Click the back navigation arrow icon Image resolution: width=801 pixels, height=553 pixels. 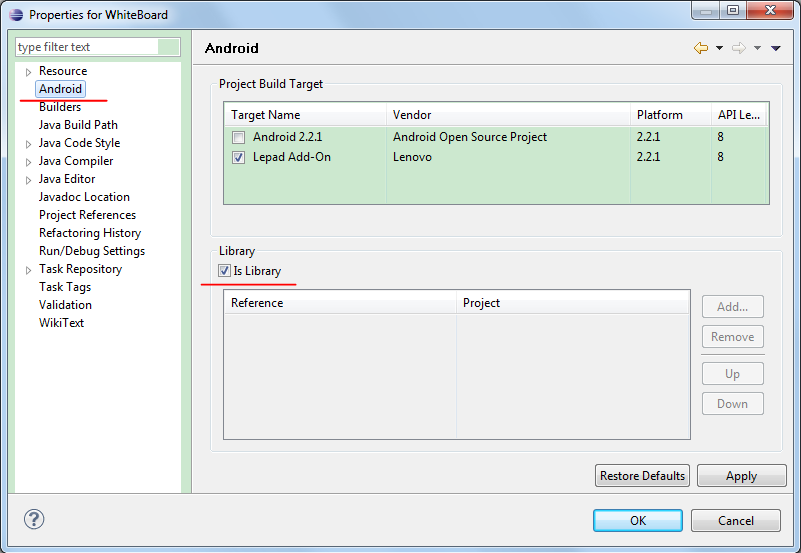pyautogui.click(x=701, y=48)
